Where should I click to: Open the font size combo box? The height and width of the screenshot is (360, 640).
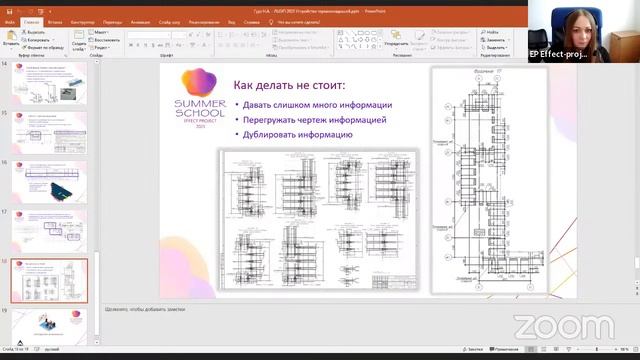pyautogui.click(x=179, y=36)
